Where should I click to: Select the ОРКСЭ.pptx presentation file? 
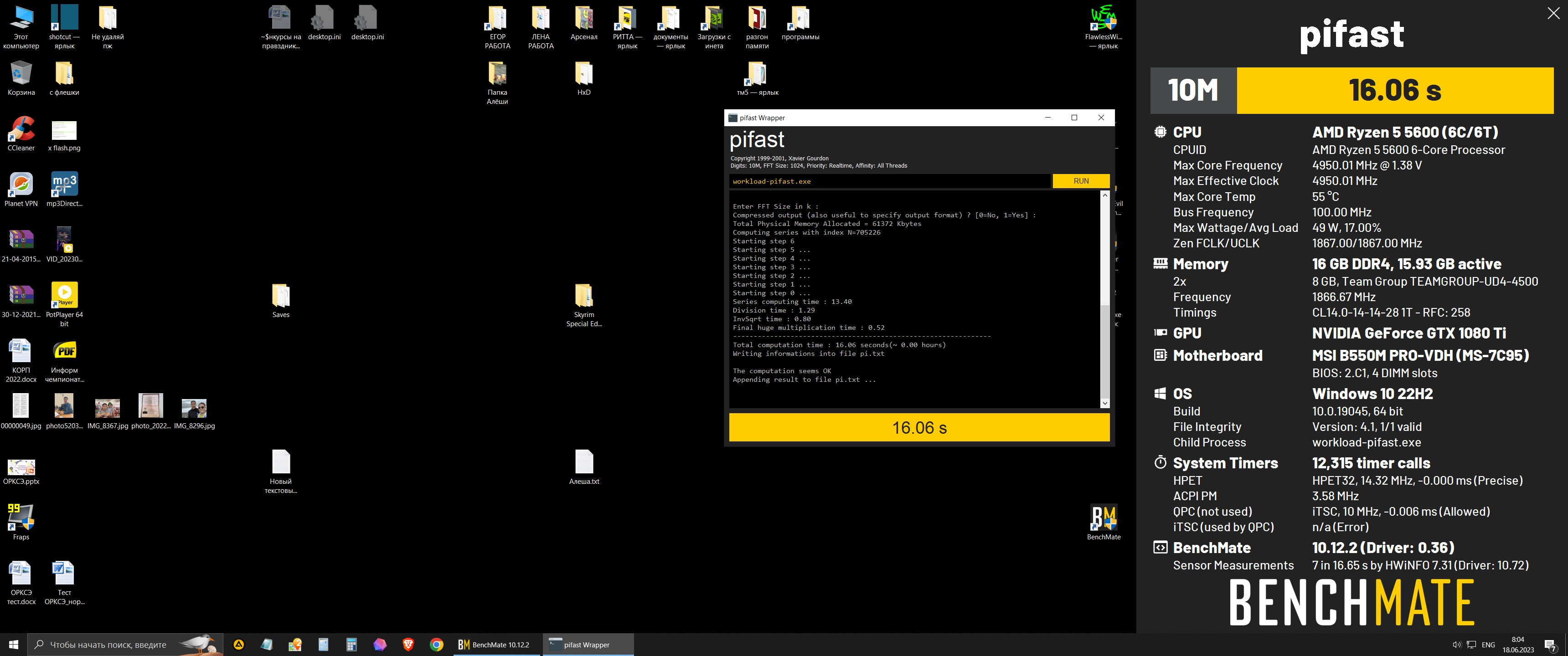coord(21,471)
